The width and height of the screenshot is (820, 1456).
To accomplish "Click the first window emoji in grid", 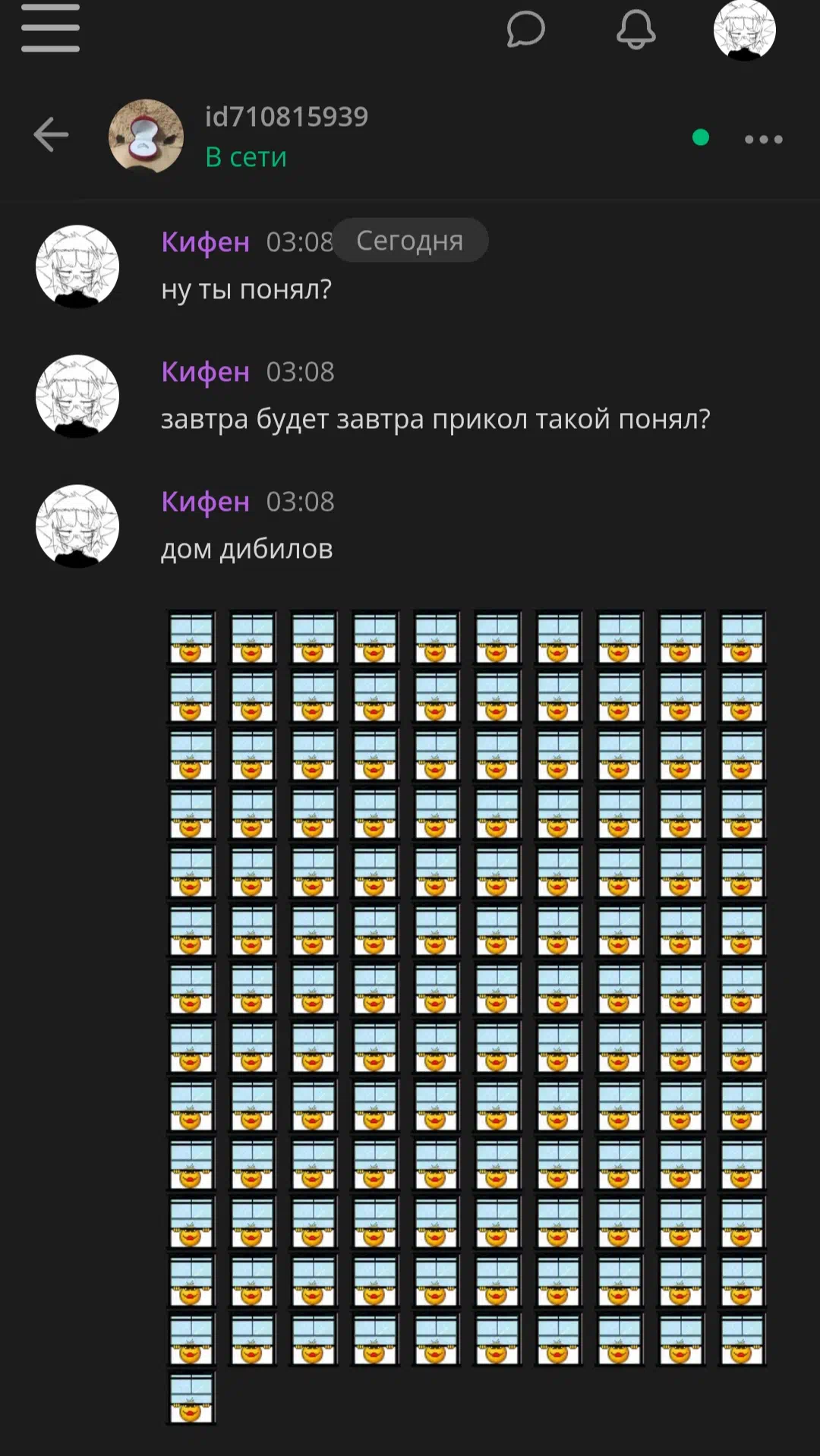I will [x=191, y=638].
